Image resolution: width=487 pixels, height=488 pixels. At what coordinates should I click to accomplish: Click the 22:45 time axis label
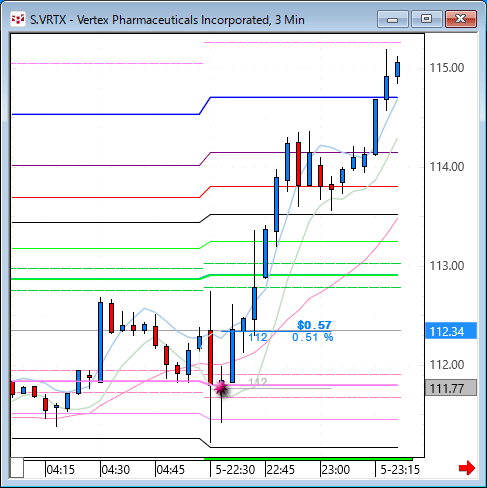[x=281, y=470]
